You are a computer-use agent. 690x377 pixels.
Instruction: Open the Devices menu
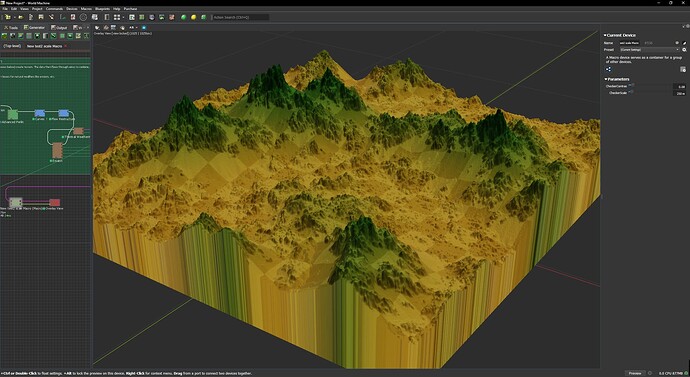click(x=72, y=9)
